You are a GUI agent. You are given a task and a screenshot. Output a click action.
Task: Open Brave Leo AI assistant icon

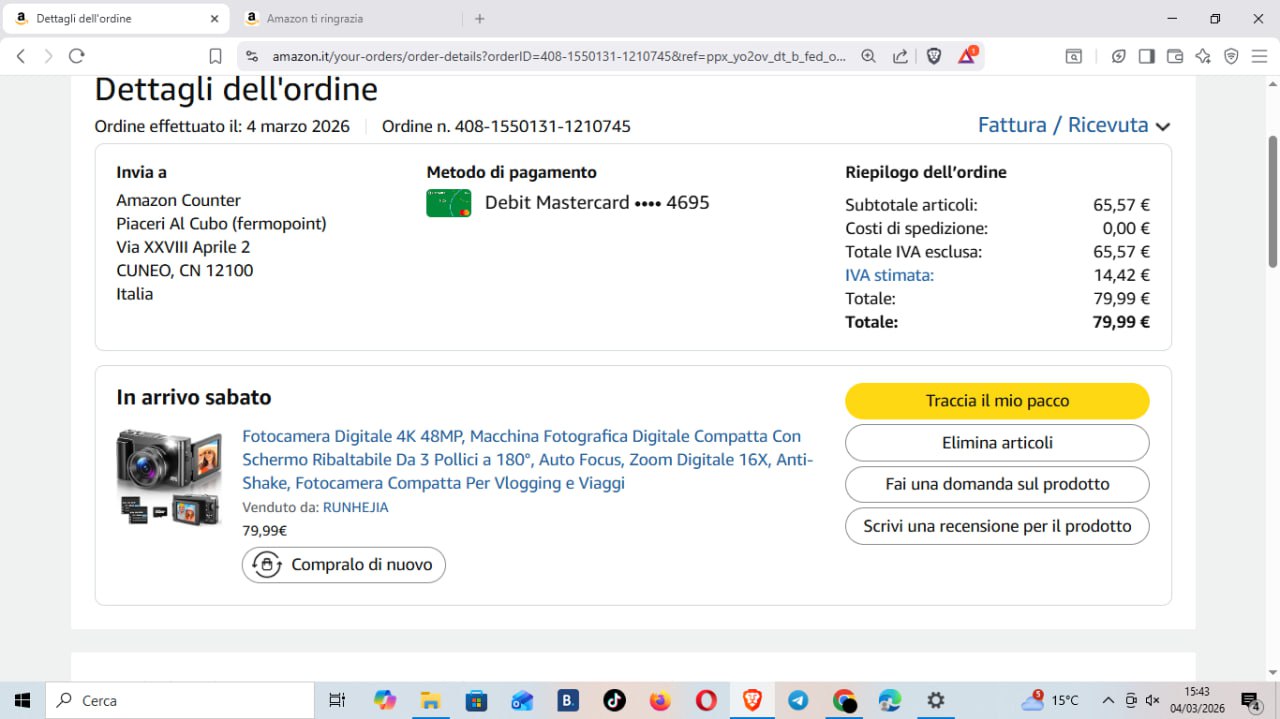pos(1203,56)
